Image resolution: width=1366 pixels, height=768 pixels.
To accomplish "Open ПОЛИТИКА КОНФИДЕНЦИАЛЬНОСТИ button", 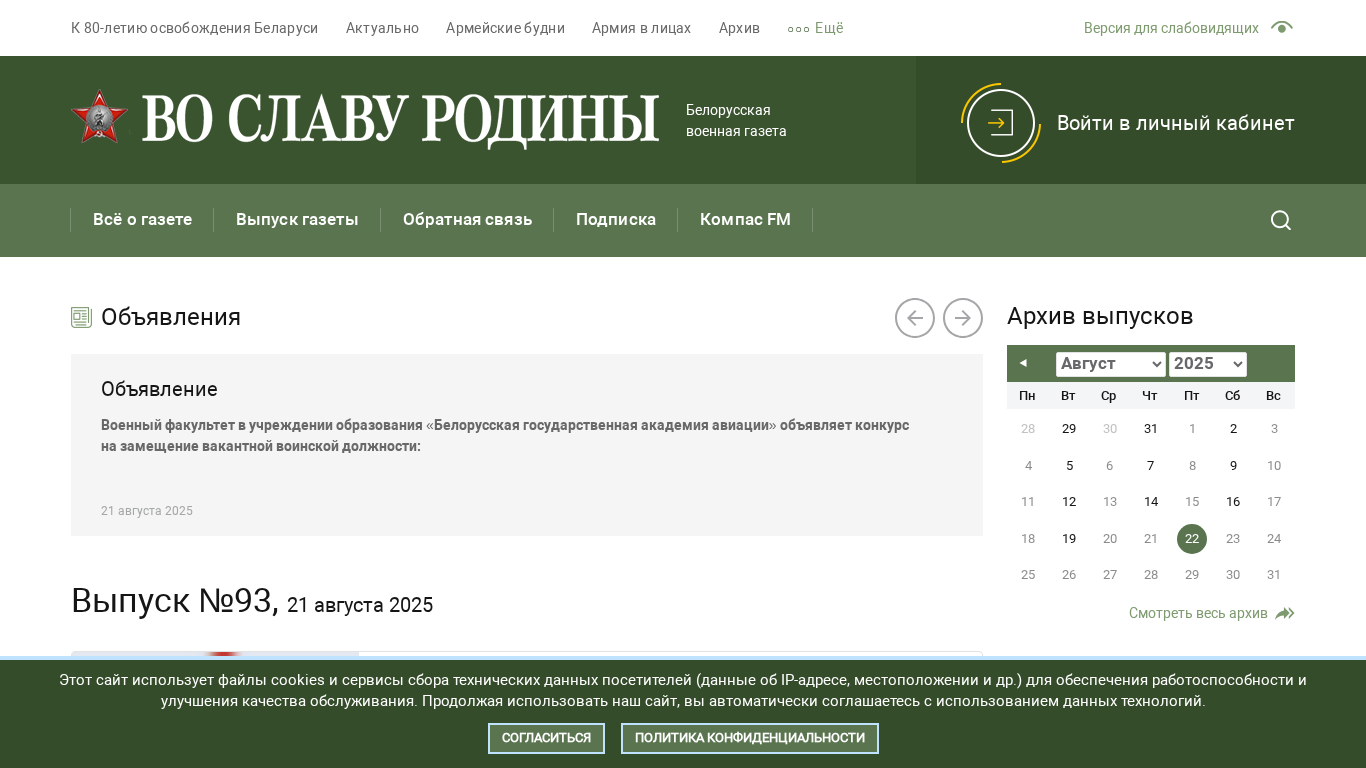I will click(750, 738).
